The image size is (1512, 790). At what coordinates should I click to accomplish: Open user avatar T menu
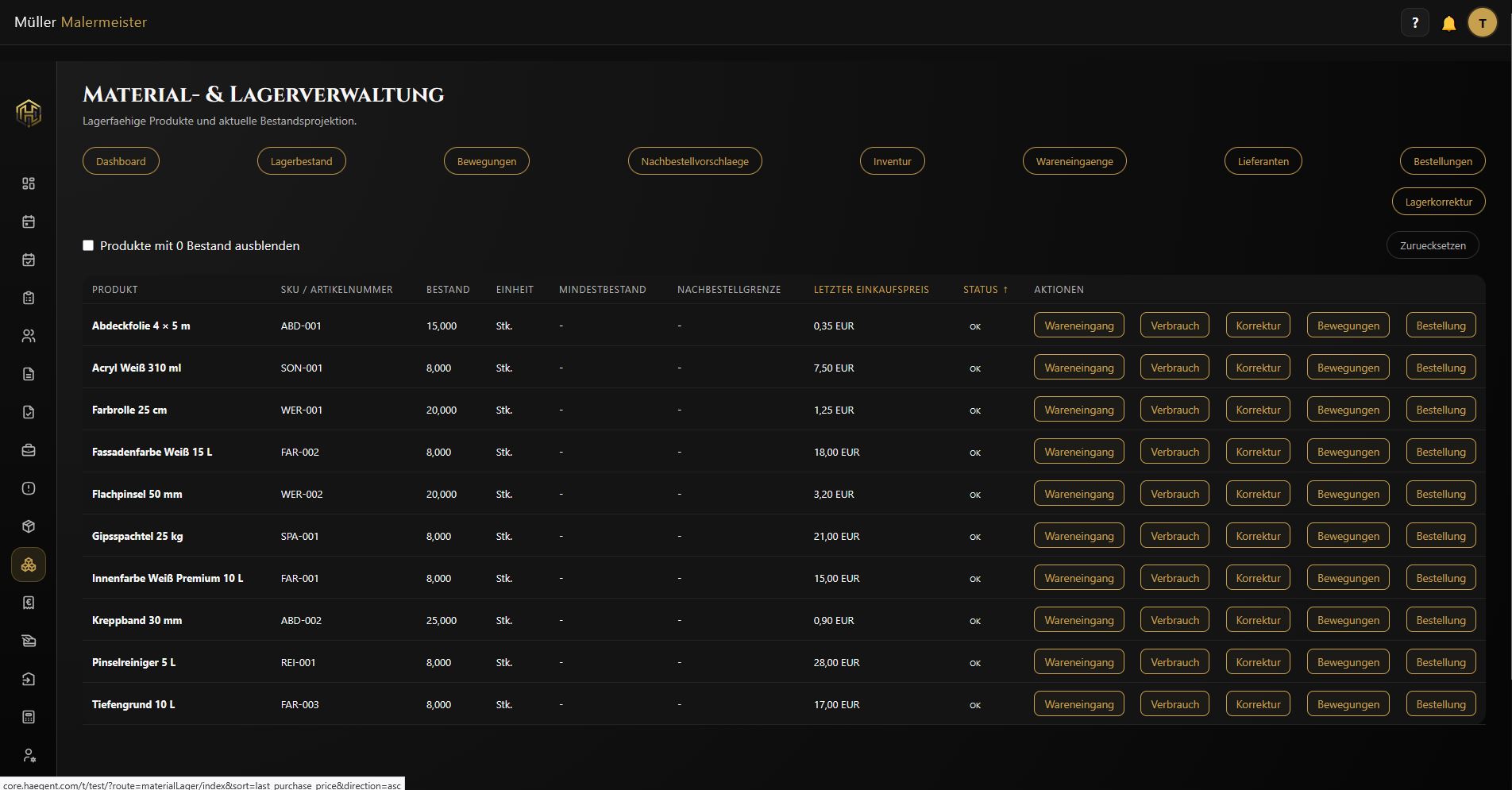pos(1482,23)
